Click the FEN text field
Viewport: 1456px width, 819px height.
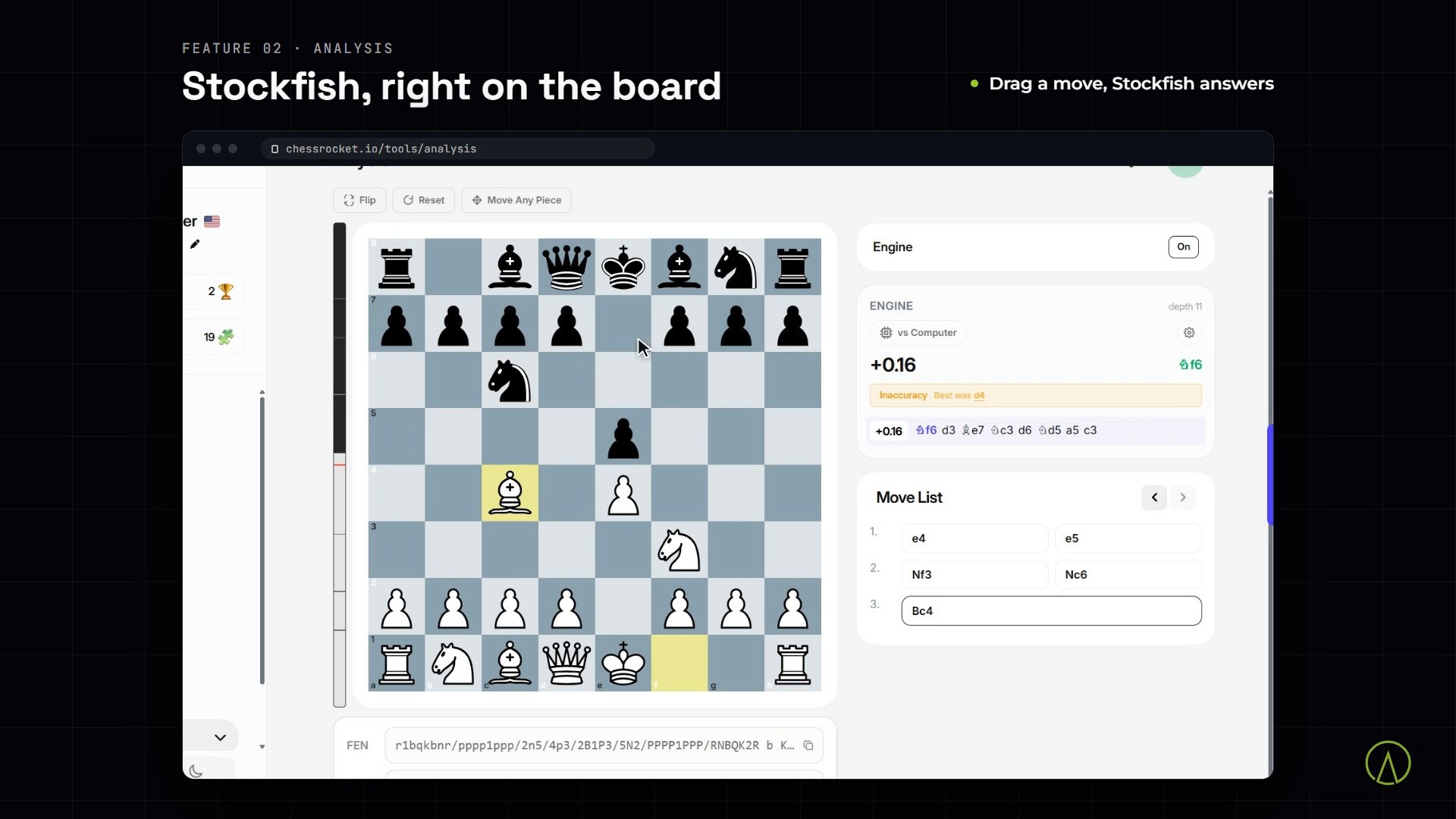pos(604,745)
